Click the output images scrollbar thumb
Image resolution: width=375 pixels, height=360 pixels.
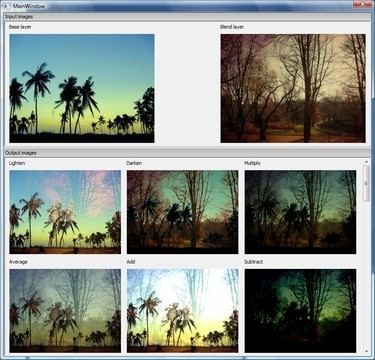366,183
